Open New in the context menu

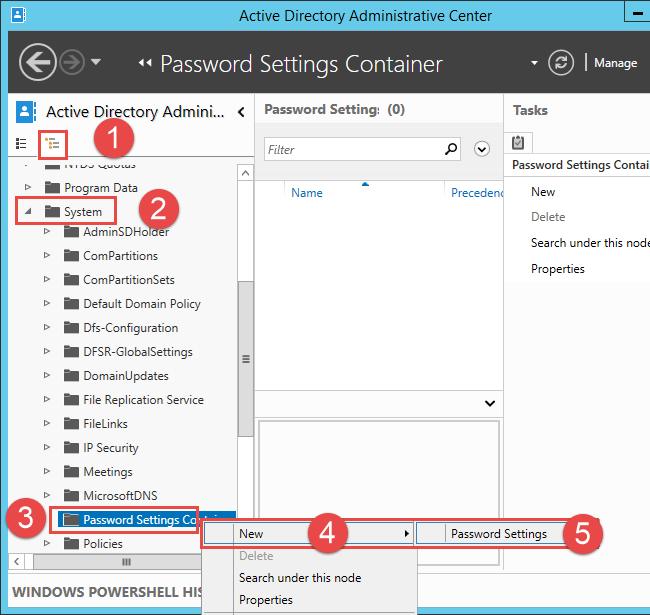308,534
